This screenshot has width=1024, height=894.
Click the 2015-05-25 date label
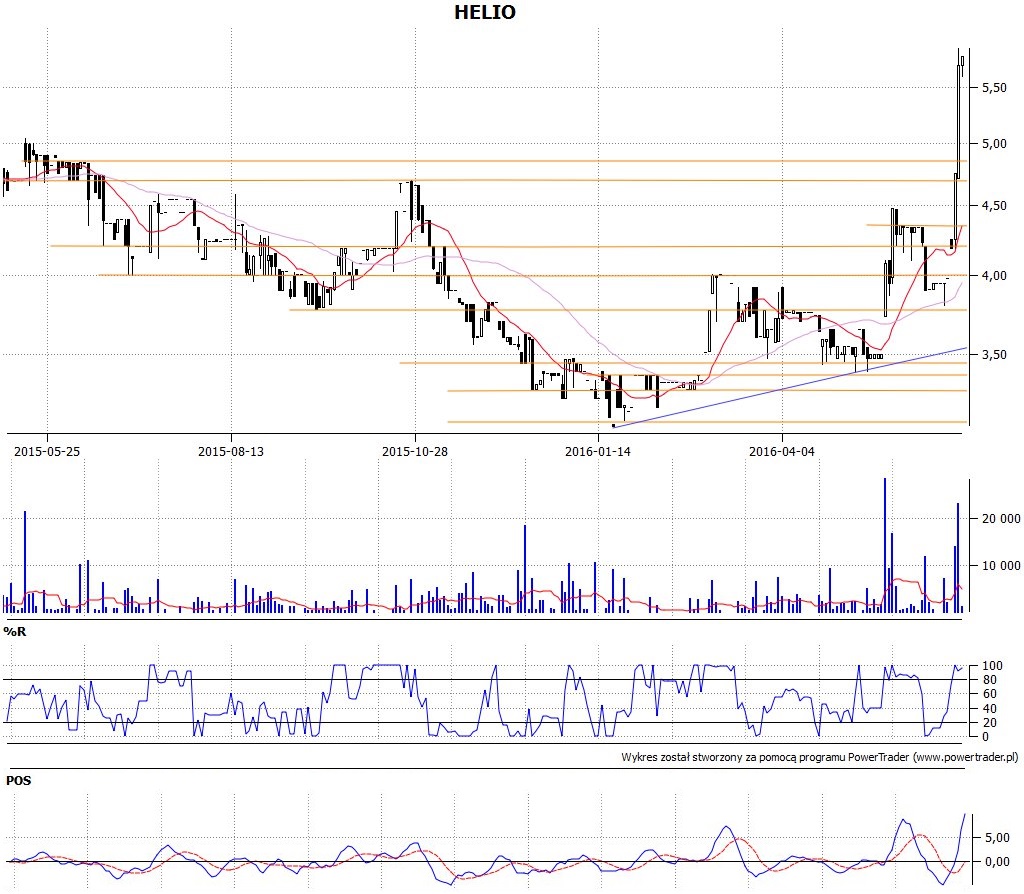(47, 451)
